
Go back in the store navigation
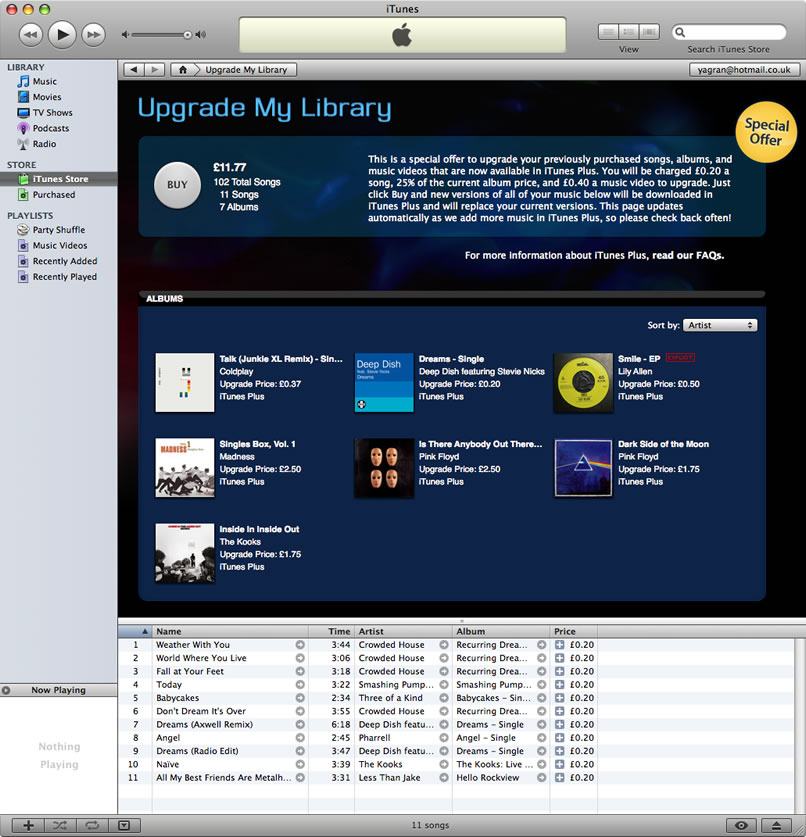[134, 69]
